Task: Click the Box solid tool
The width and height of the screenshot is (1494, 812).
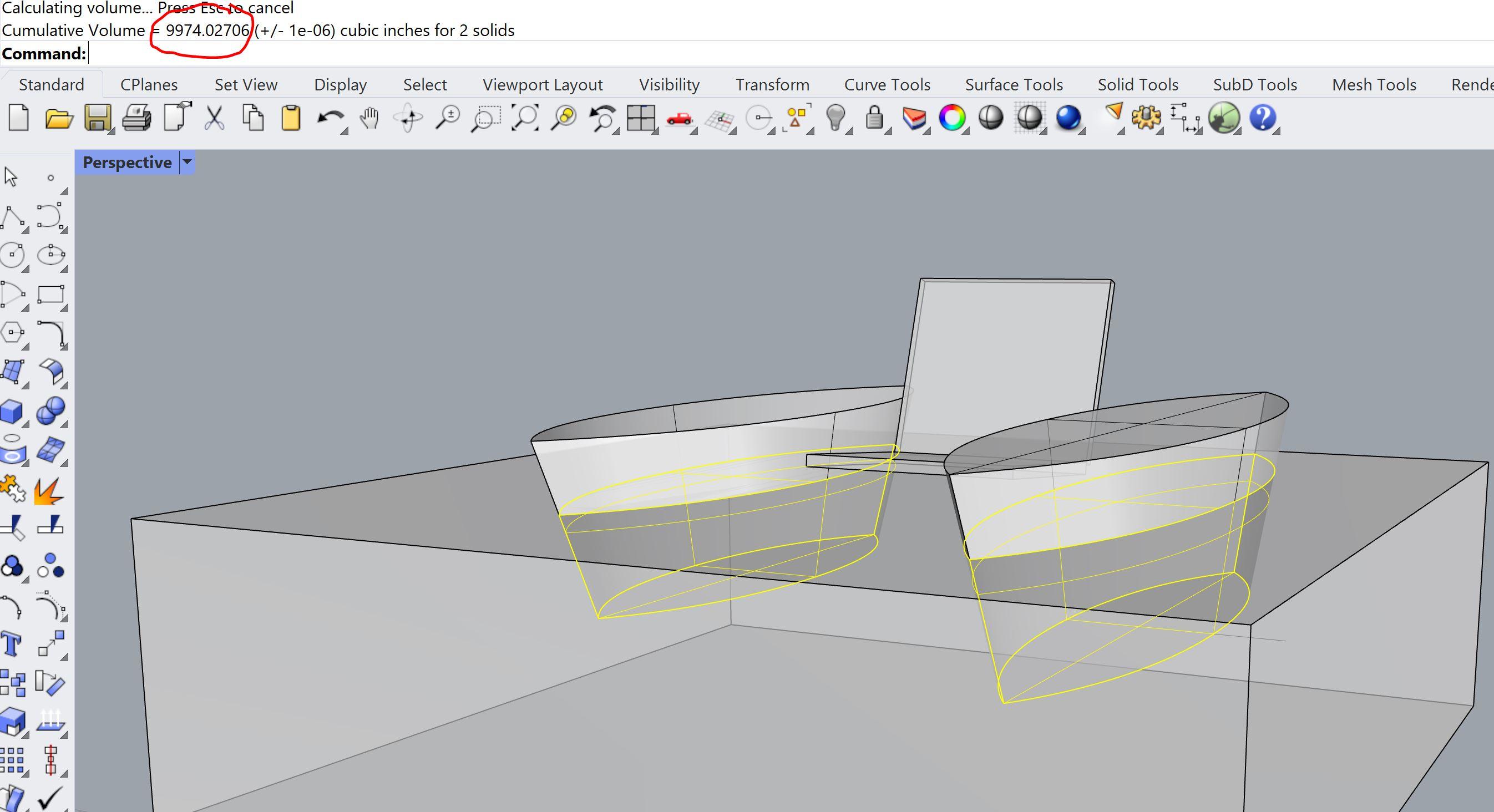Action: click(x=12, y=412)
